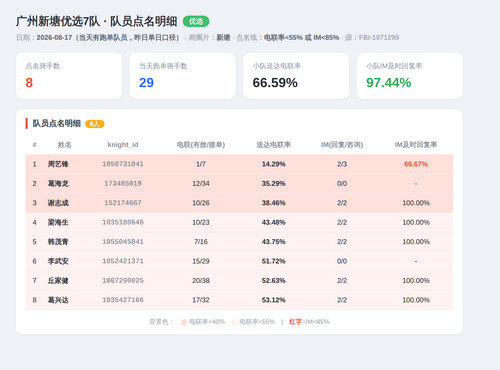Click the 点名骑手数 card label
This screenshot has width=500, height=370.
43,66
